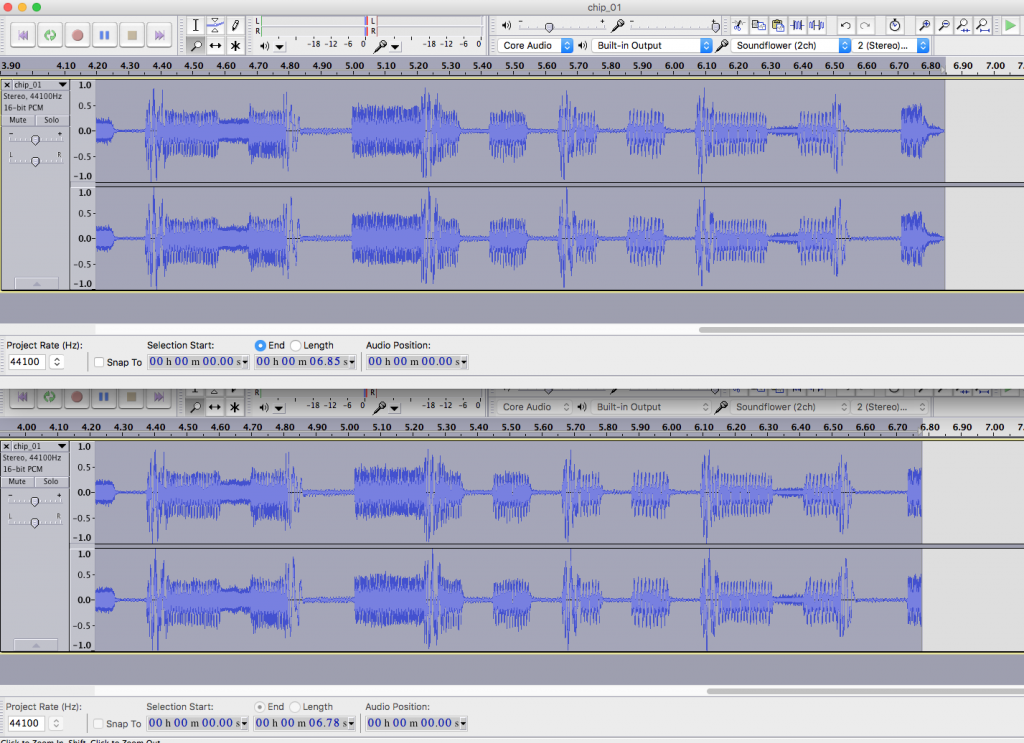Click Selection Start time field in upper window

click(x=199, y=362)
